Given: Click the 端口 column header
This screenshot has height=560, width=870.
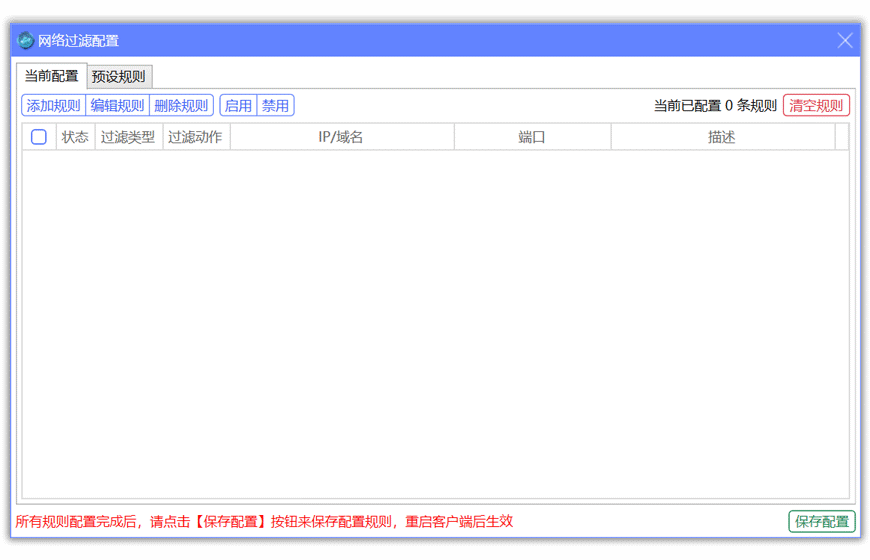Looking at the screenshot, I should pos(532,137).
